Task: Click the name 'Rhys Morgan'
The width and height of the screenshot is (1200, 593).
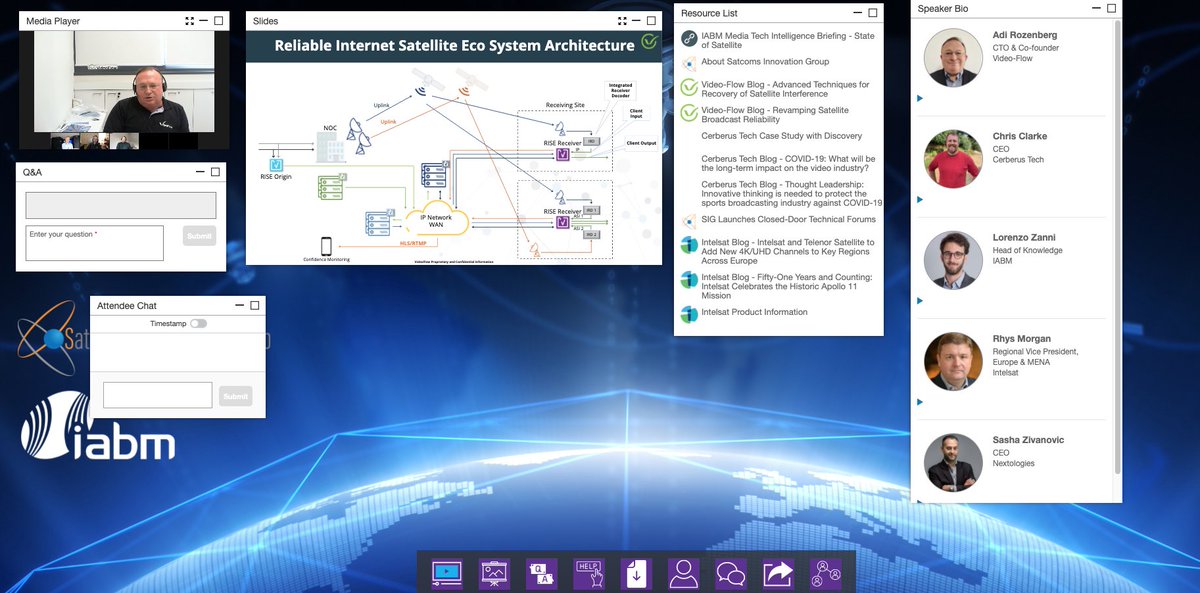Action: [1022, 339]
